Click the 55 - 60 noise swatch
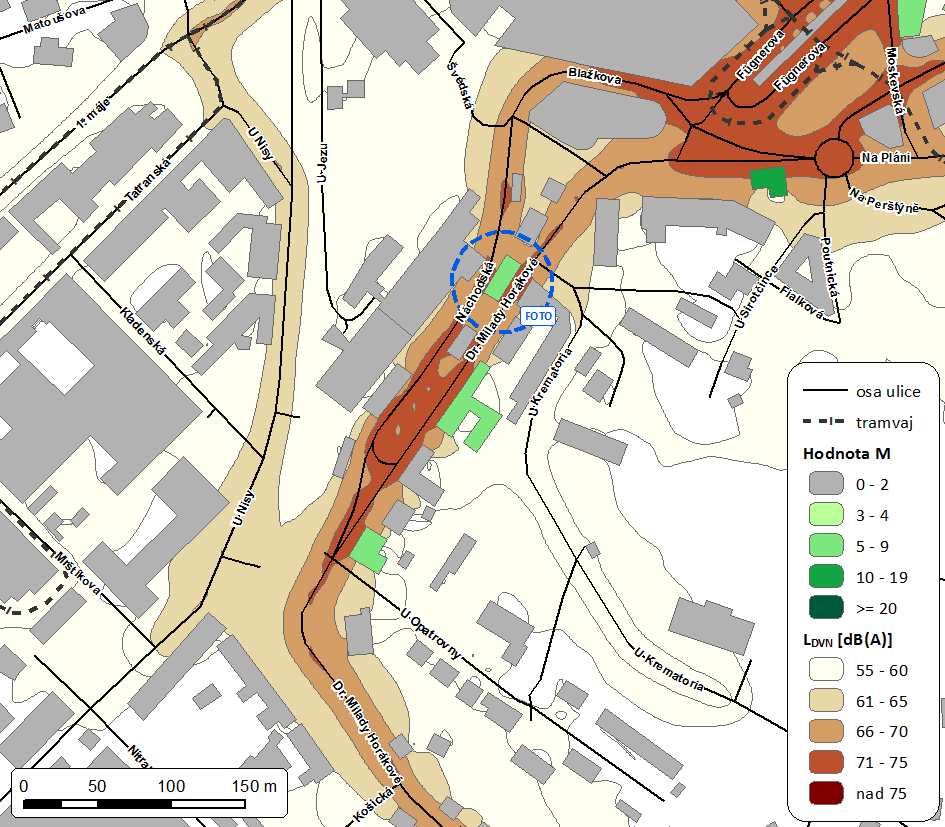Viewport: 945px width, 827px height. click(x=826, y=670)
